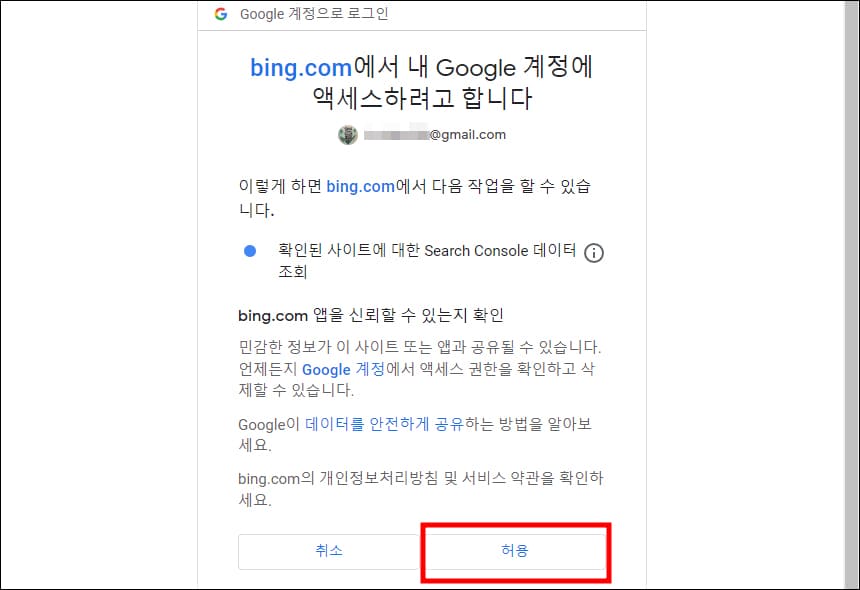The height and width of the screenshot is (590, 860).
Task: Click the bing.com link in the privacy notice line
Action: pos(271,478)
